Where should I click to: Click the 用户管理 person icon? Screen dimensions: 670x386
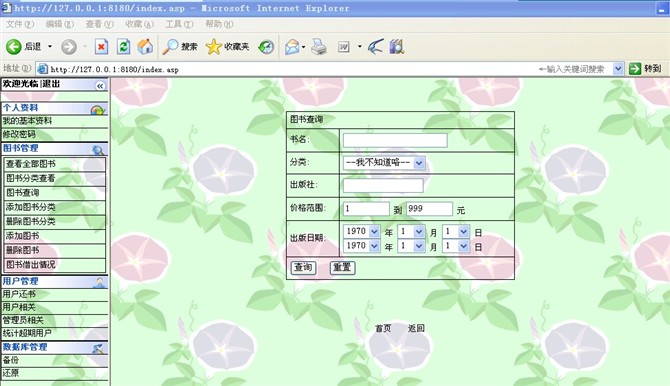point(99,283)
